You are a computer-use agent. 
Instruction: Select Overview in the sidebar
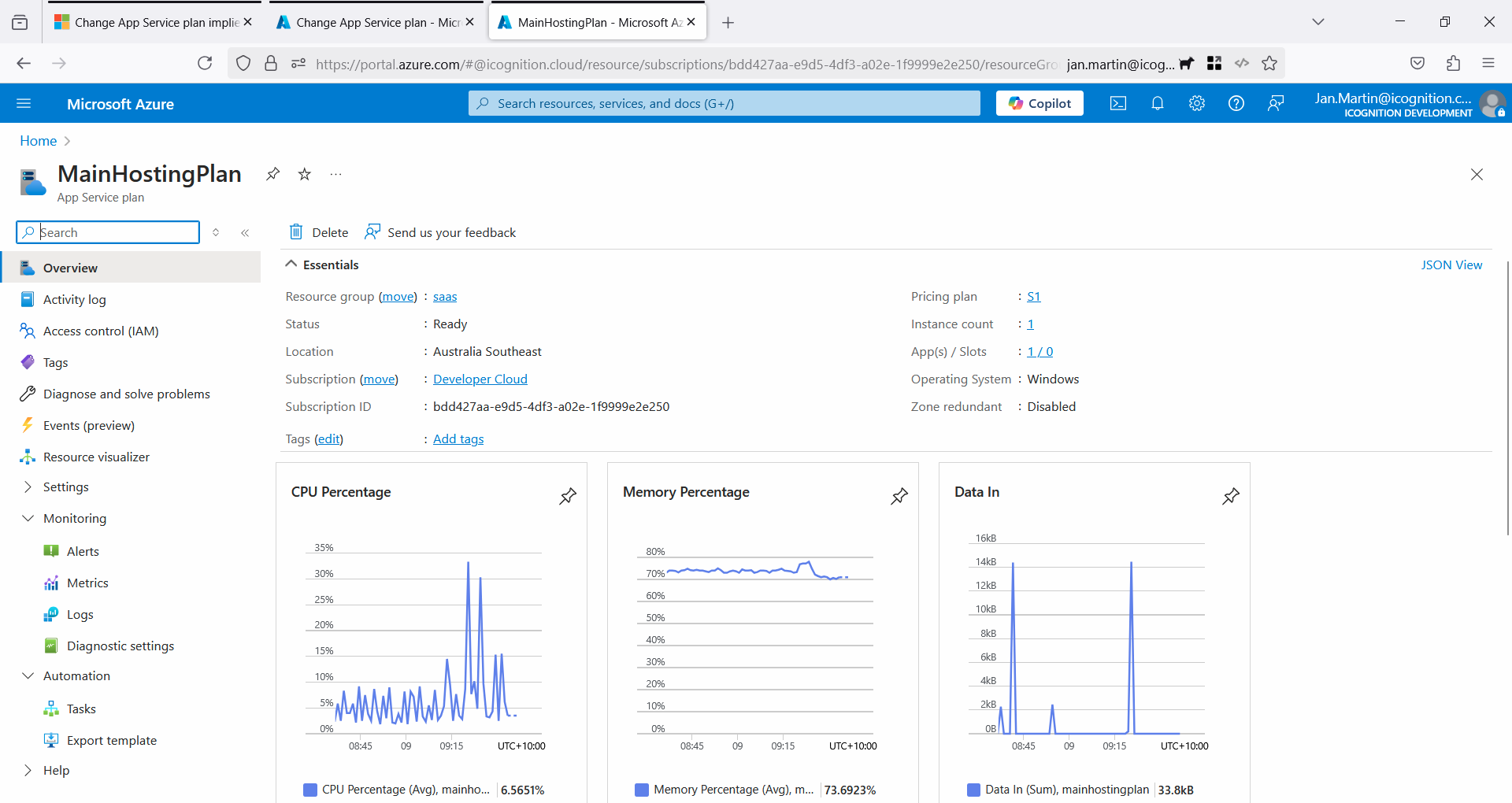tap(131, 268)
